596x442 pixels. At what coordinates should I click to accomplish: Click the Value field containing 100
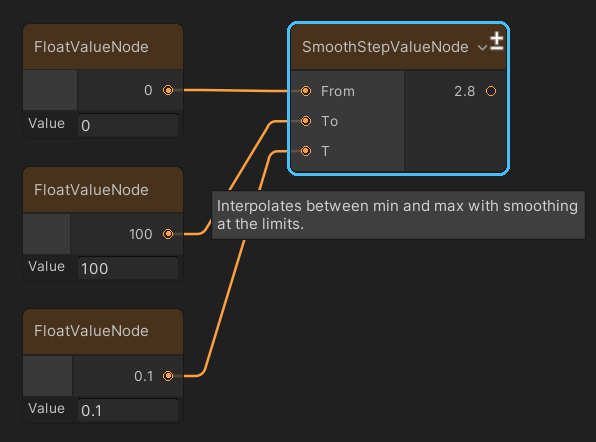coord(128,268)
